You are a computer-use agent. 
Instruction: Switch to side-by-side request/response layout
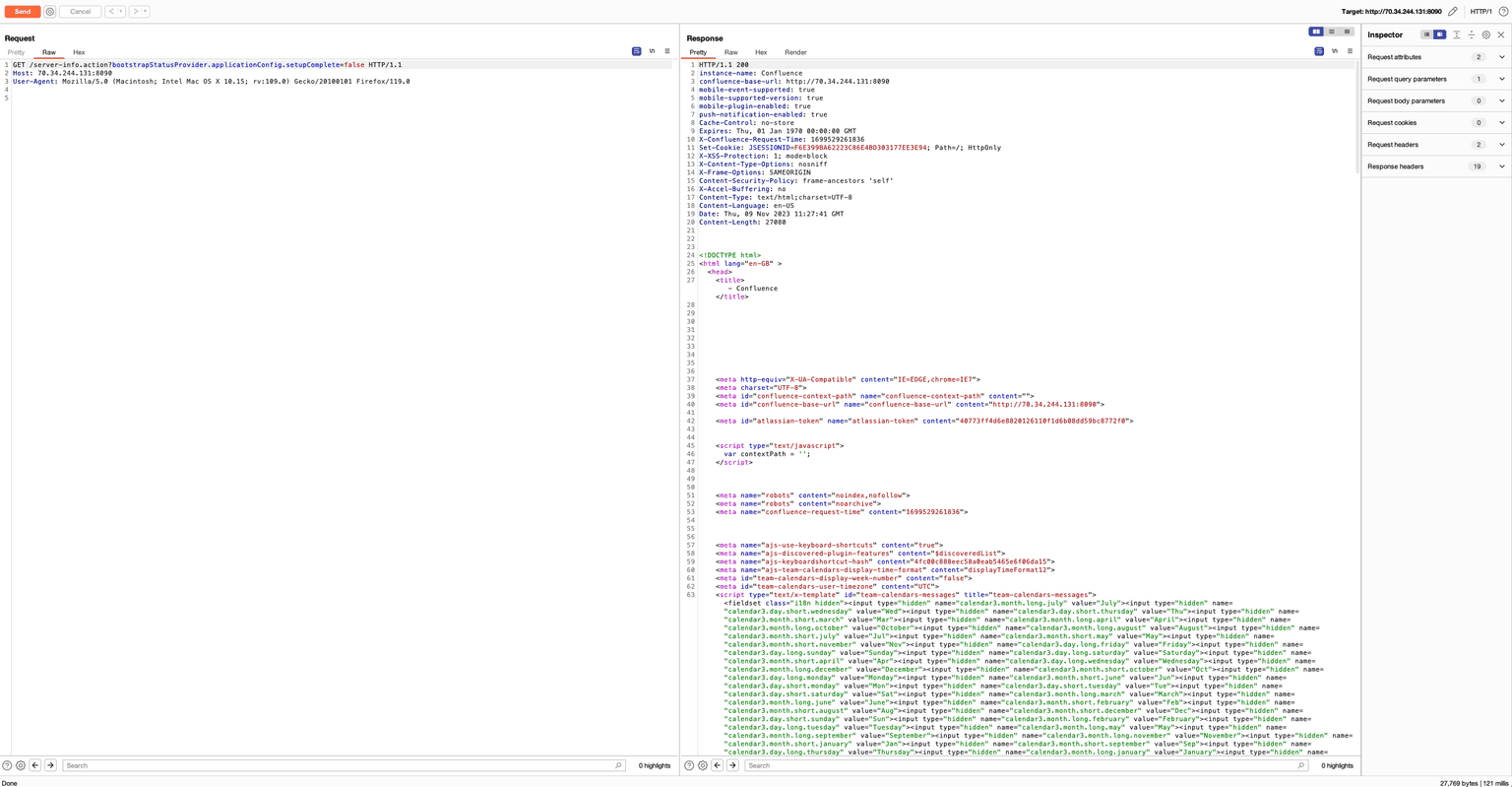pos(1316,32)
